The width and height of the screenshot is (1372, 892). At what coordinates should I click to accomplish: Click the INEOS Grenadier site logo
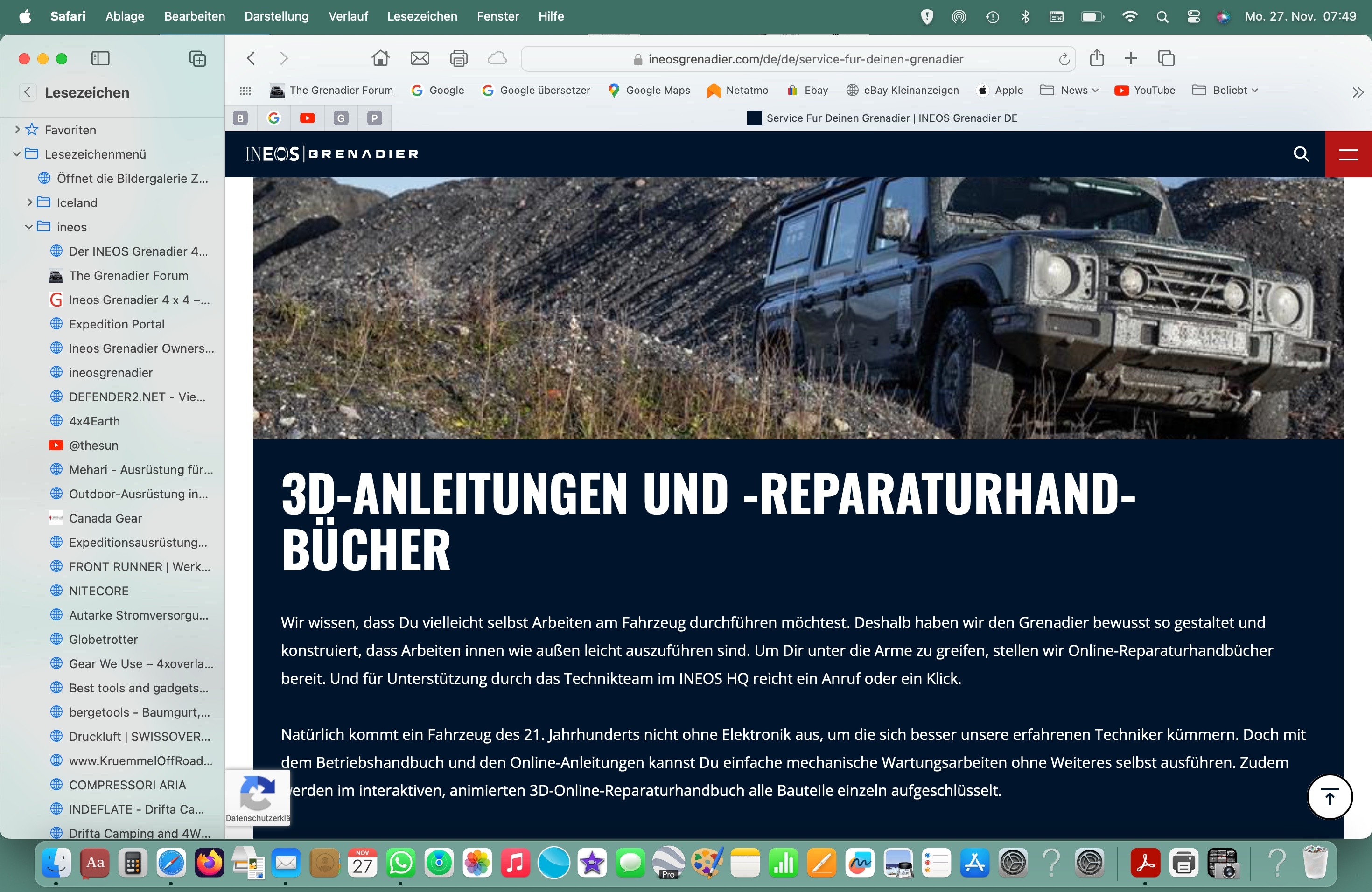pos(332,154)
